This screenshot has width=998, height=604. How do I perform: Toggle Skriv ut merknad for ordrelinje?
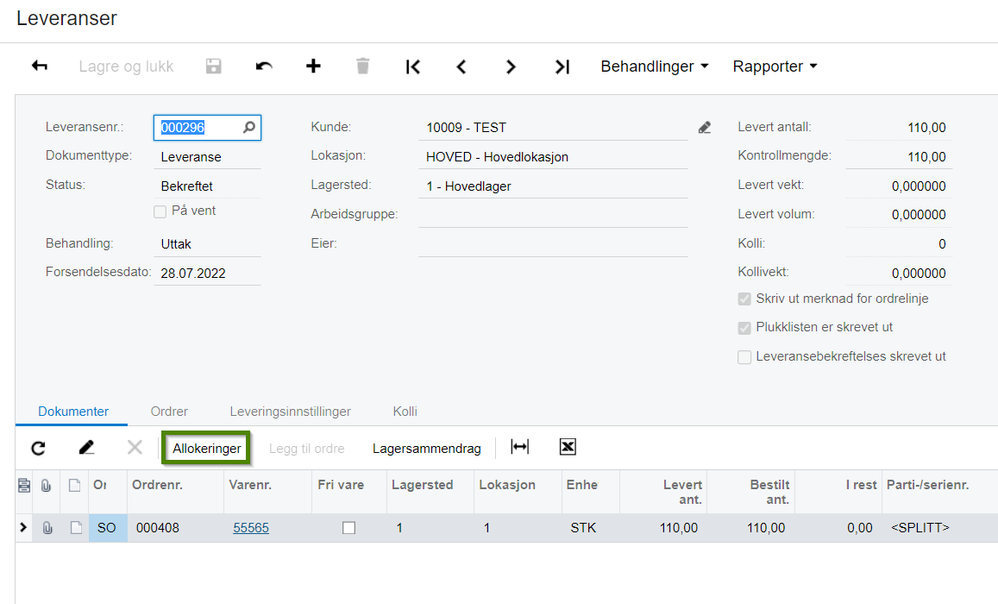tap(744, 299)
